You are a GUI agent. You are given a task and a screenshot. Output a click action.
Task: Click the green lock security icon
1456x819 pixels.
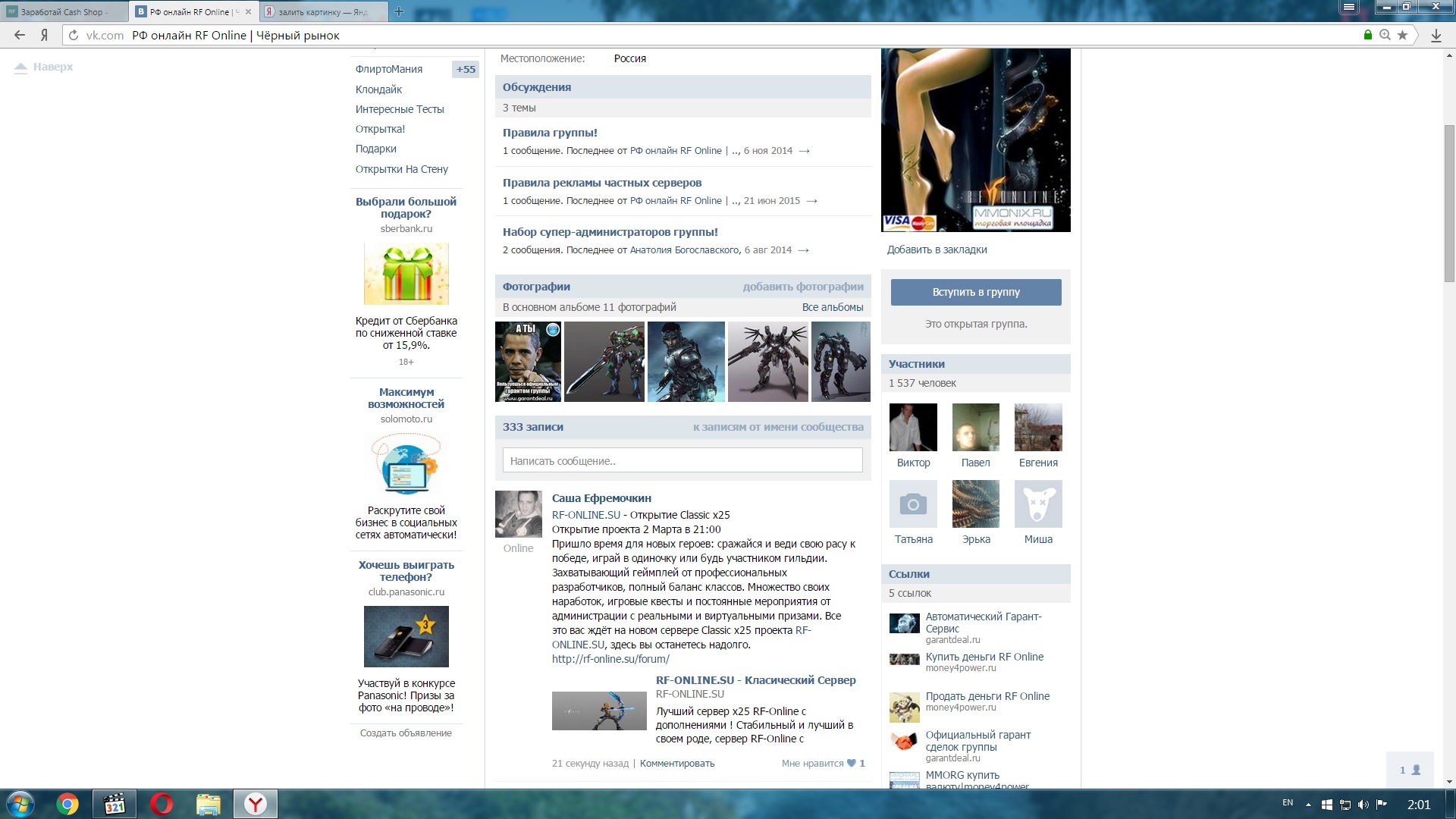(x=1368, y=35)
